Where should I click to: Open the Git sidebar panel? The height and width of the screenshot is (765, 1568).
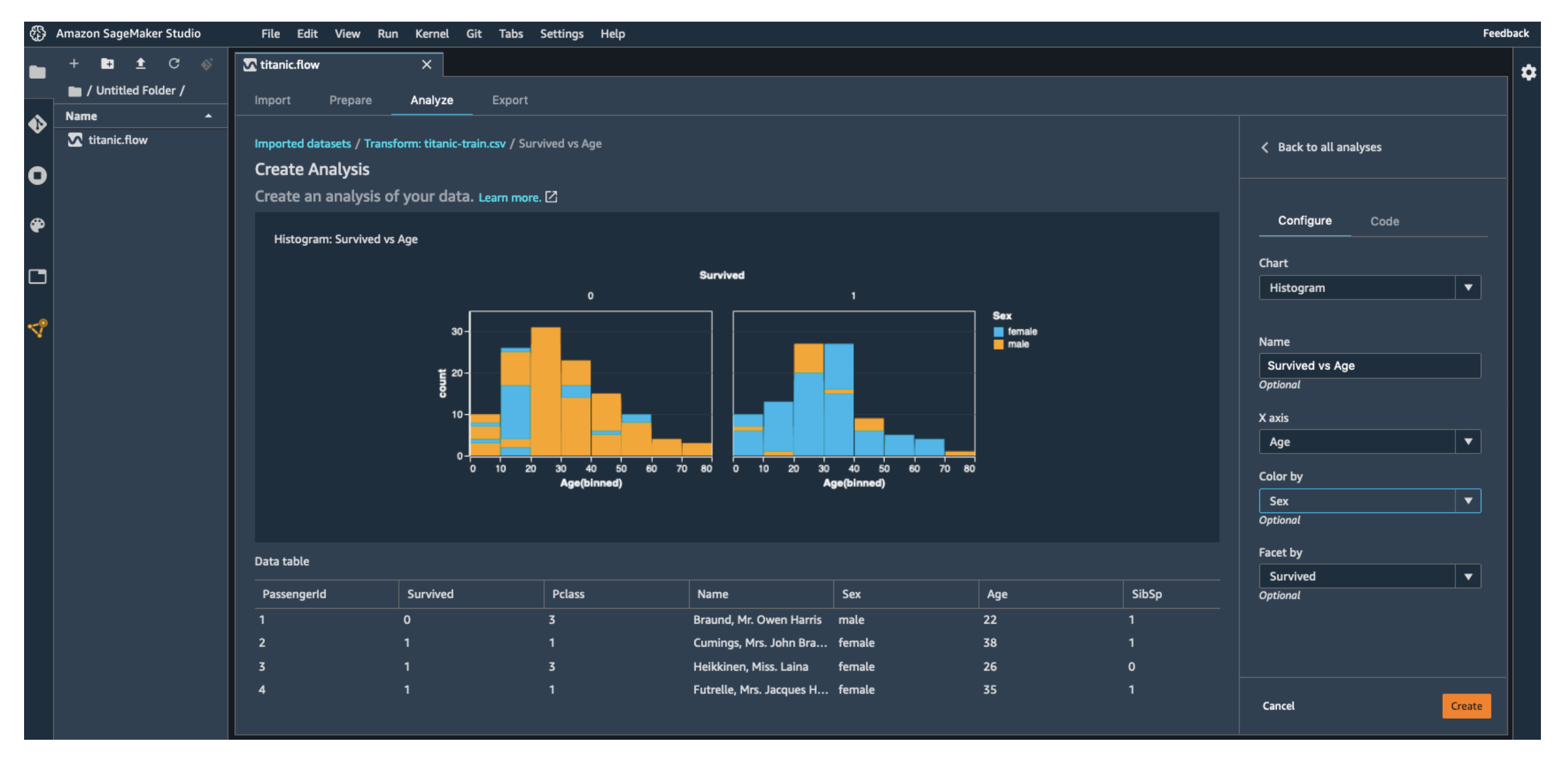tap(37, 124)
